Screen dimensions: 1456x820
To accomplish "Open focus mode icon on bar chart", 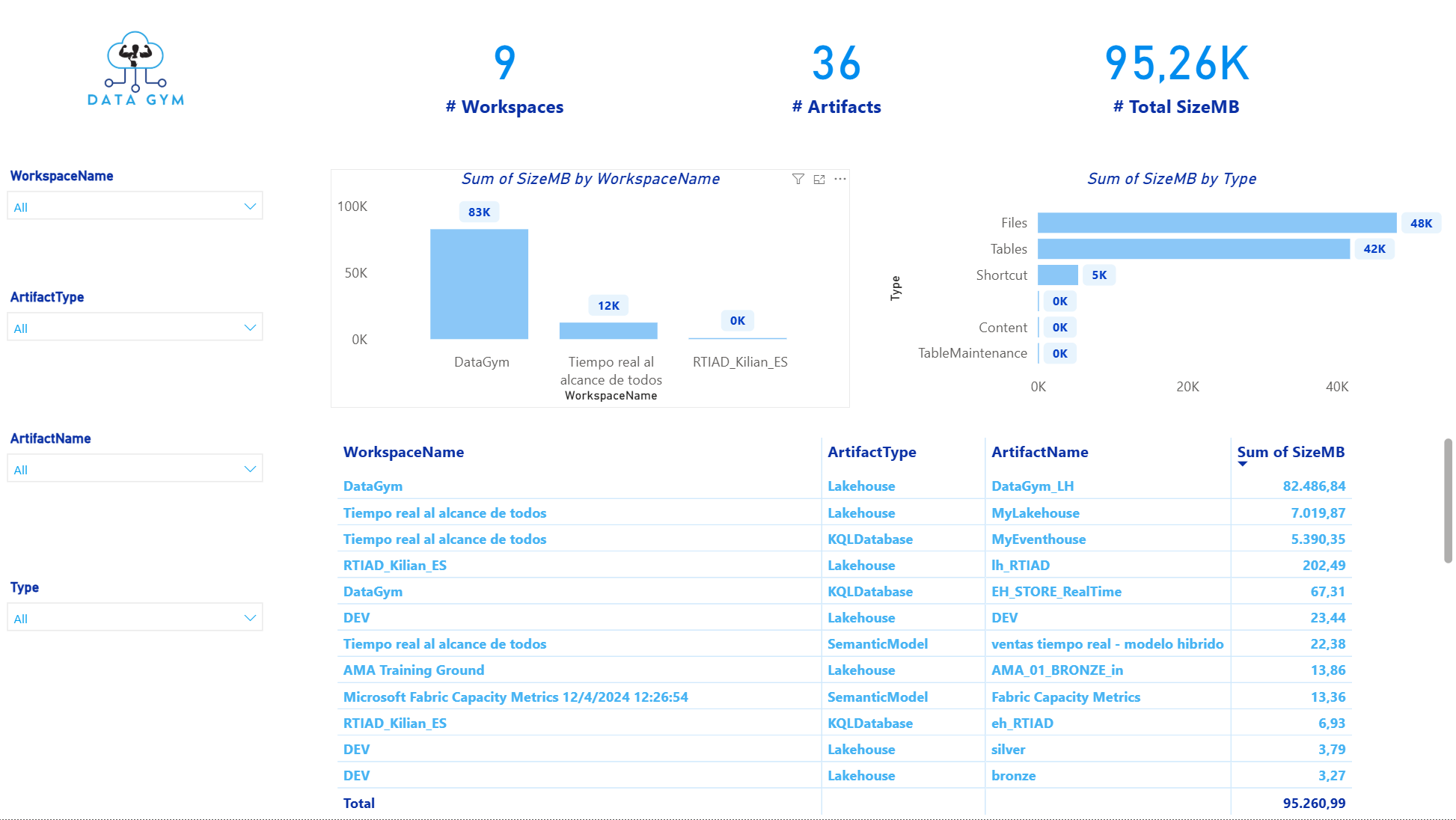I will click(819, 179).
